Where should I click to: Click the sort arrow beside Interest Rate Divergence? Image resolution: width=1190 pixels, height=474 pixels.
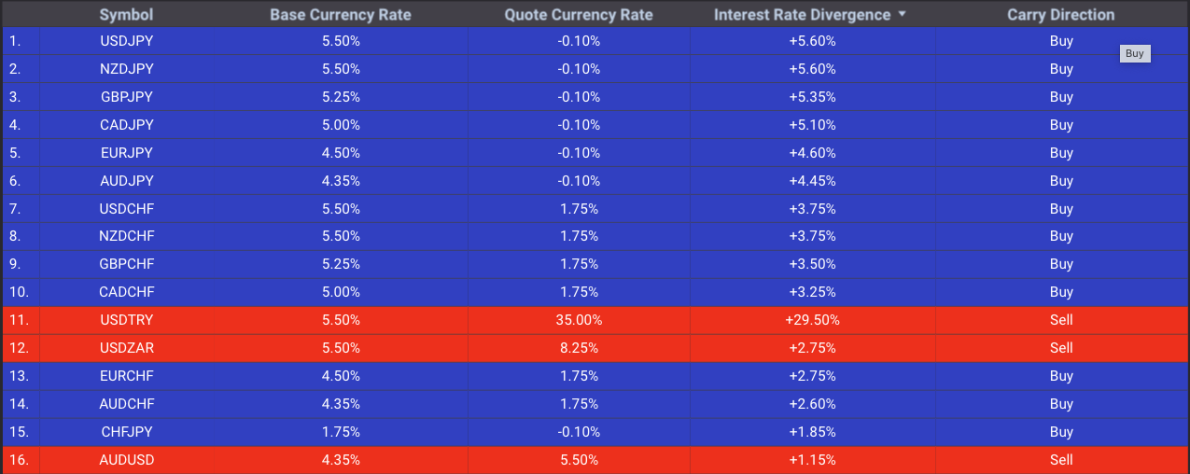[x=903, y=15]
